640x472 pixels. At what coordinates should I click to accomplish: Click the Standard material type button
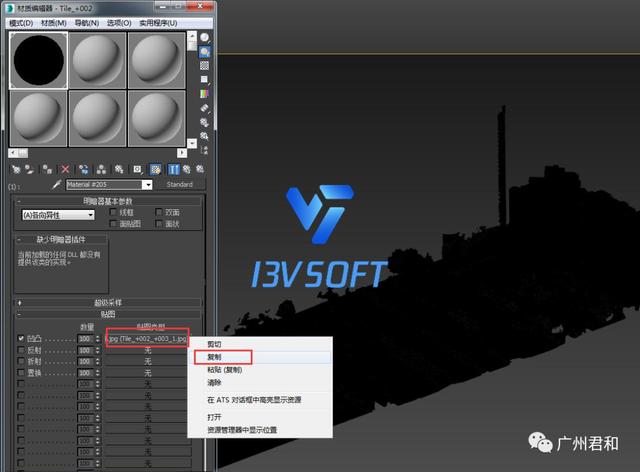click(180, 185)
